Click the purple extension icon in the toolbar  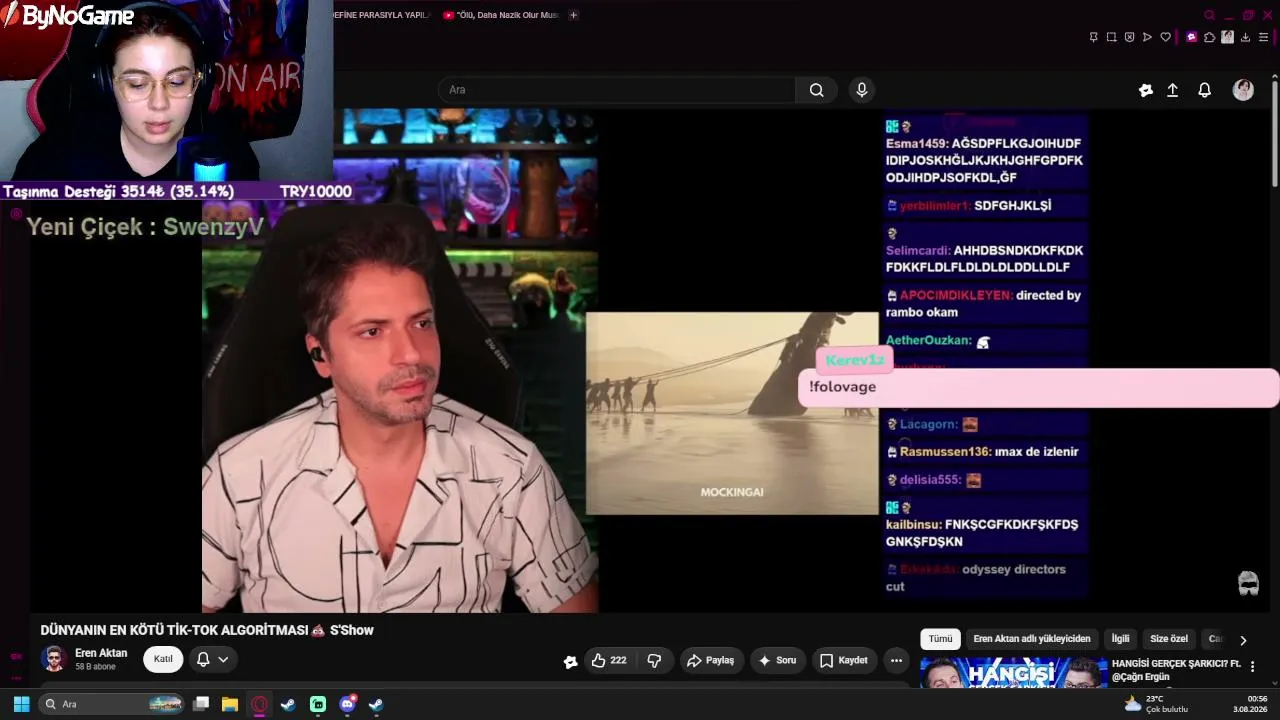[x=1191, y=37]
